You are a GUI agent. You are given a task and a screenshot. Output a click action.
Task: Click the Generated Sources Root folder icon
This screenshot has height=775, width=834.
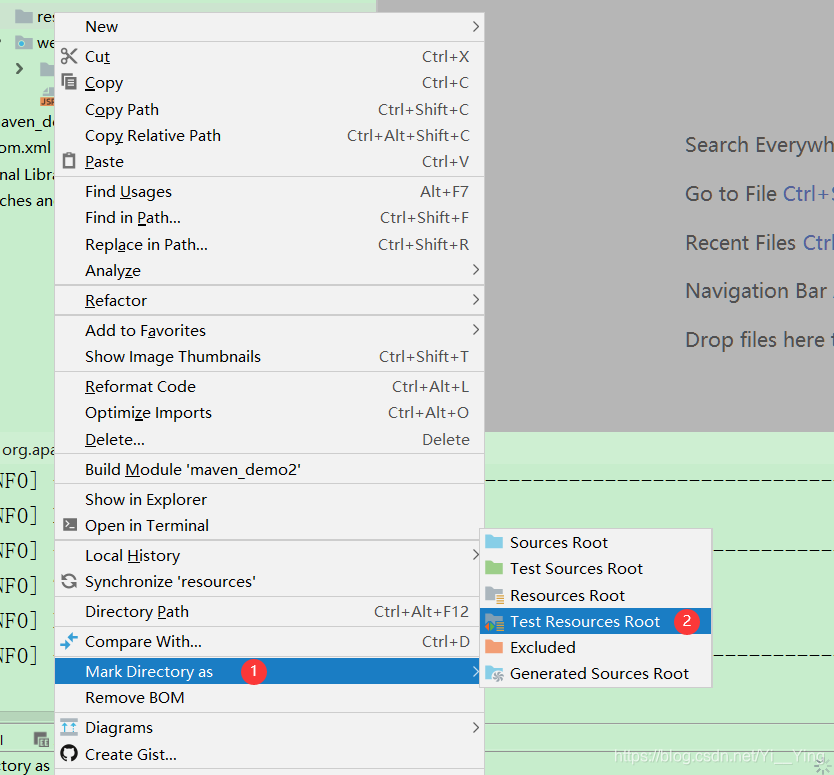pyautogui.click(x=495, y=674)
